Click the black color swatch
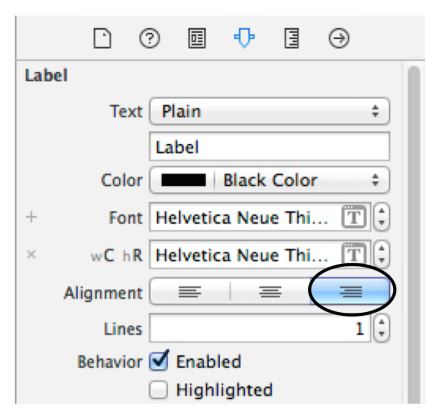The height and width of the screenshot is (418, 440). point(183,180)
